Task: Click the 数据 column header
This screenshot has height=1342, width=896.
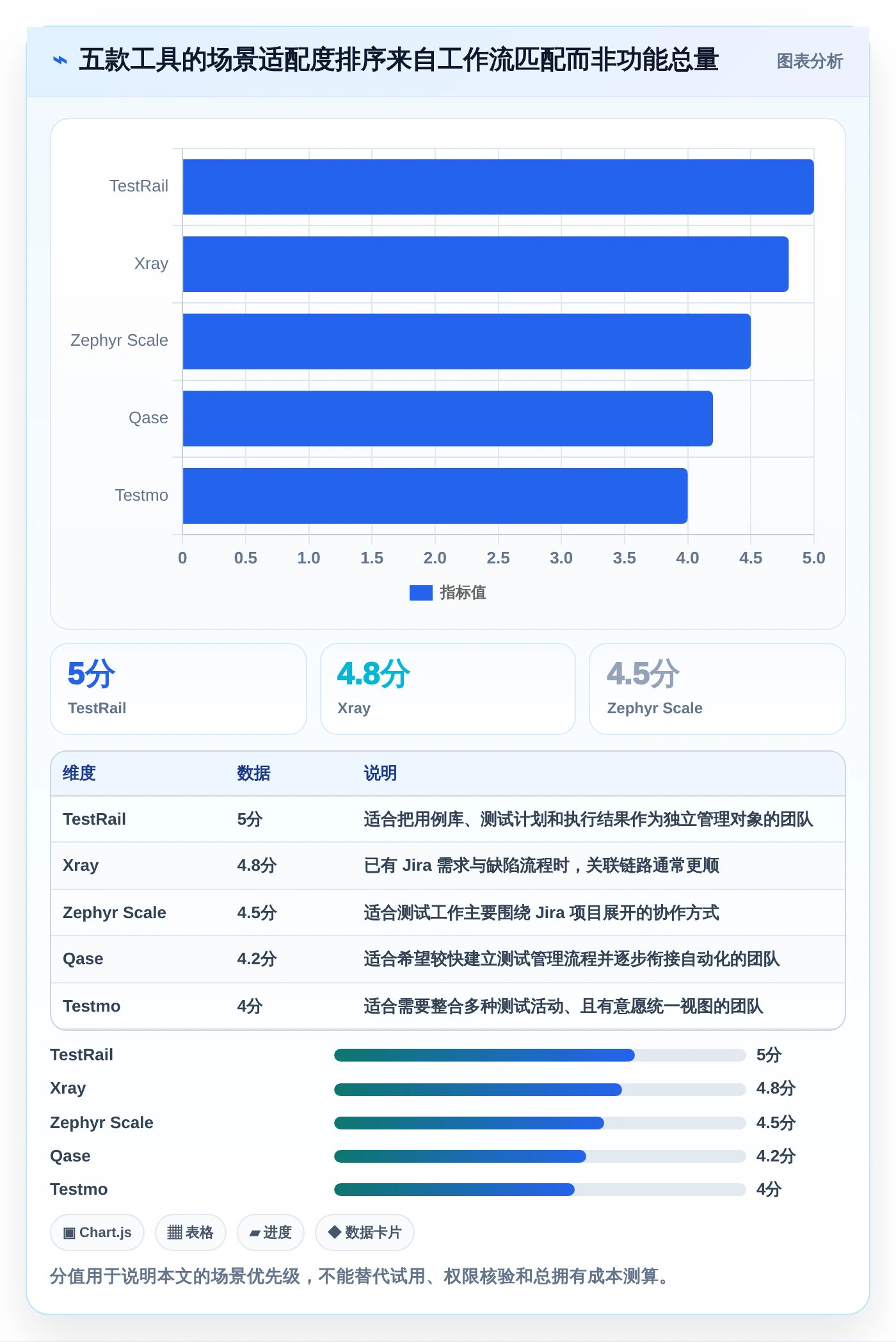Action: pyautogui.click(x=254, y=773)
